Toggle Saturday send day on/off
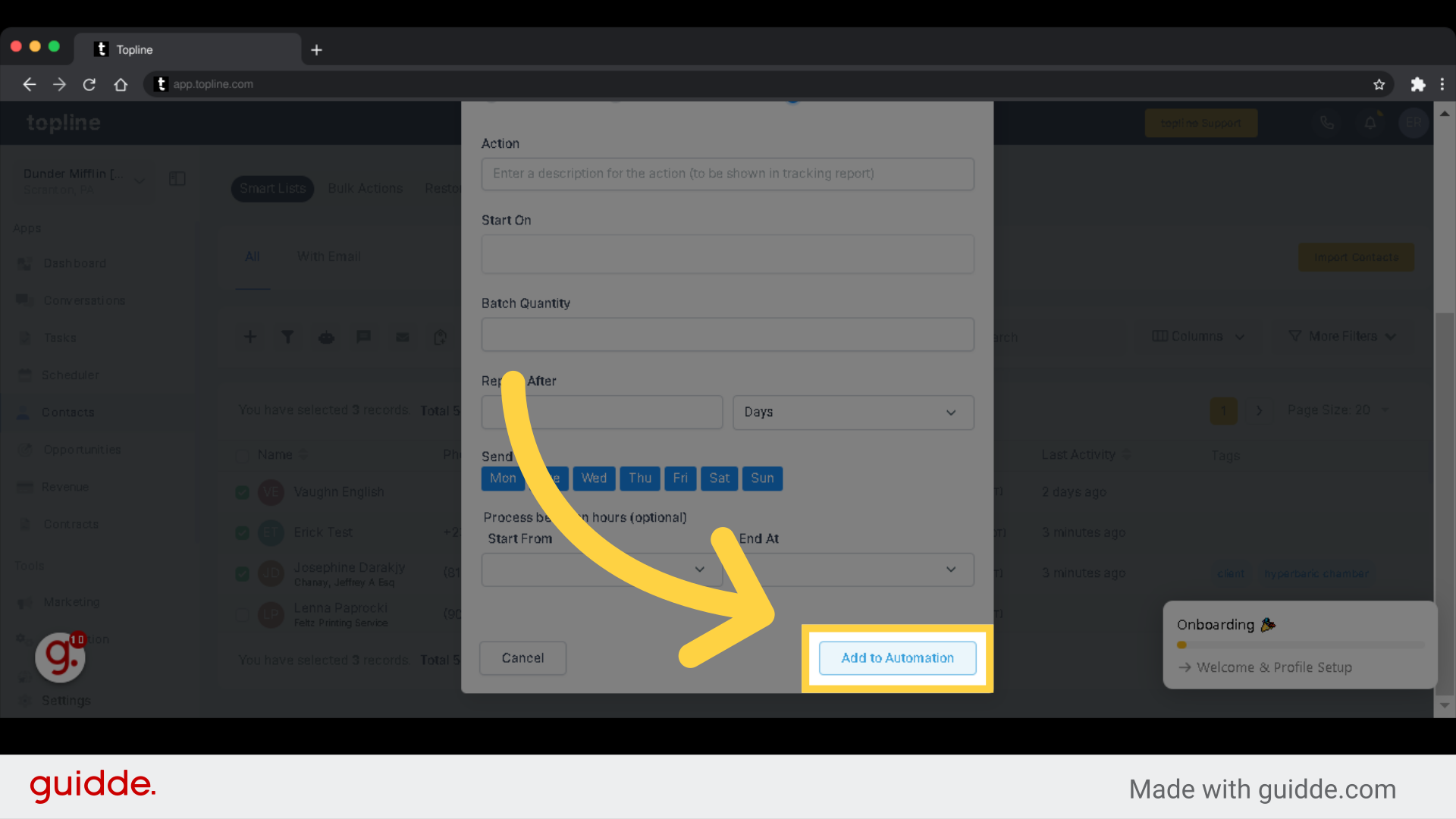Screen dimensions: 1456x819 coord(718,478)
